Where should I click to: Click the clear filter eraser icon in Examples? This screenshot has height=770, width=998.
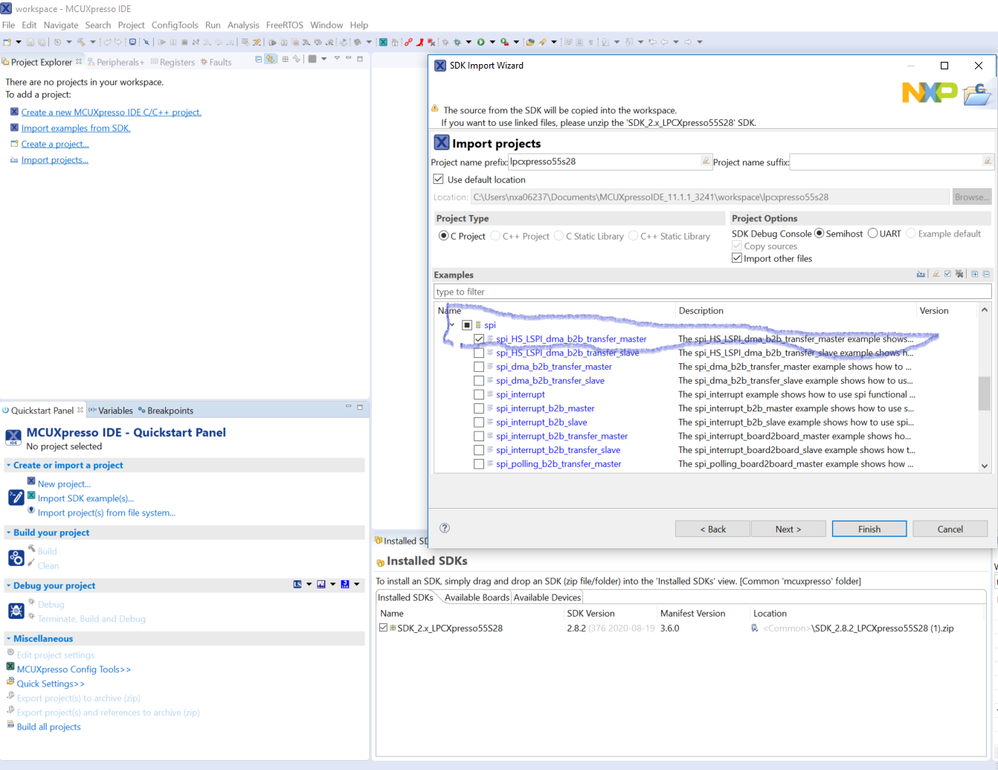[x=936, y=274]
